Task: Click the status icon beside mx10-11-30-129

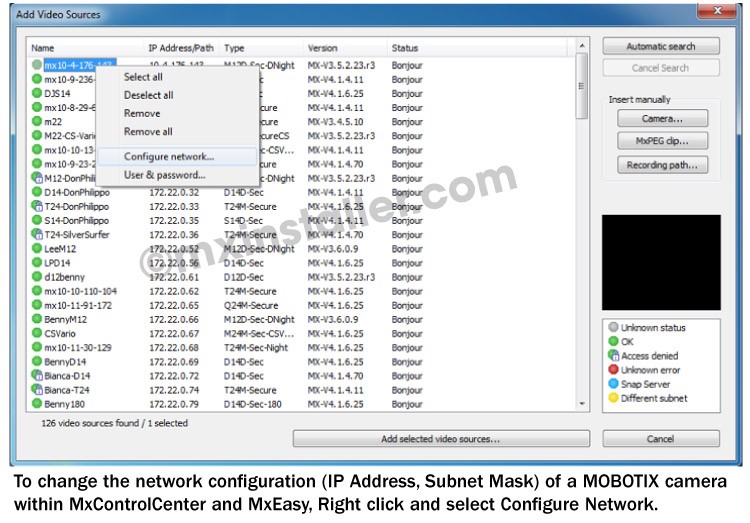Action: [37, 347]
